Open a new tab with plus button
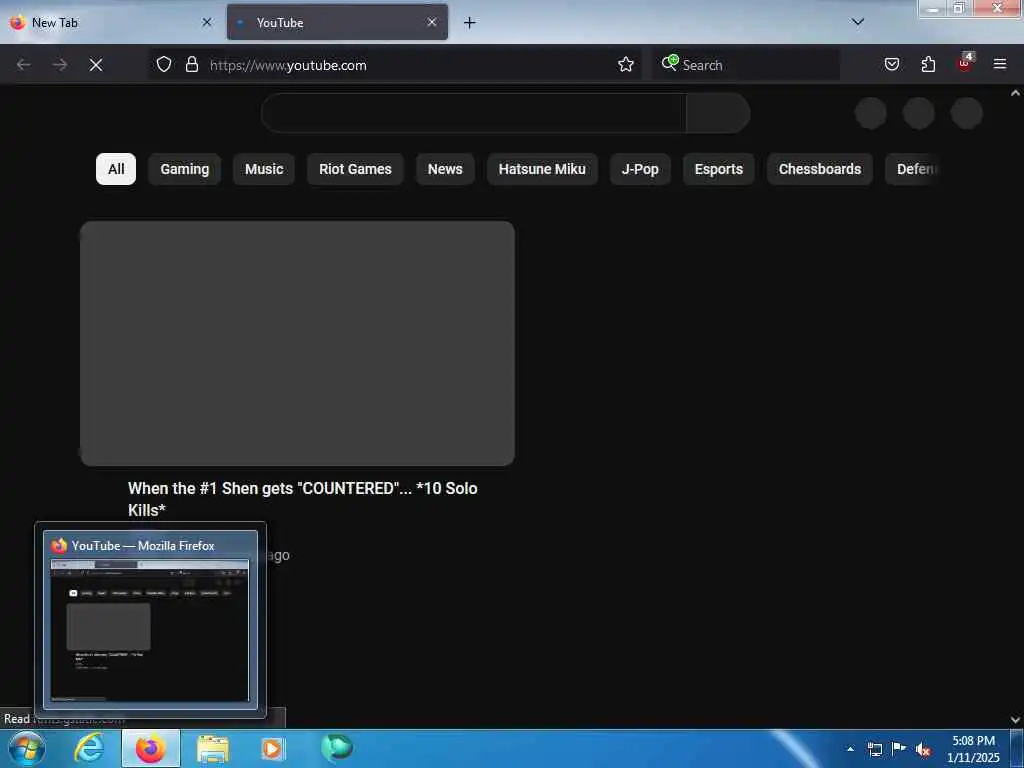This screenshot has width=1024, height=768. click(470, 23)
